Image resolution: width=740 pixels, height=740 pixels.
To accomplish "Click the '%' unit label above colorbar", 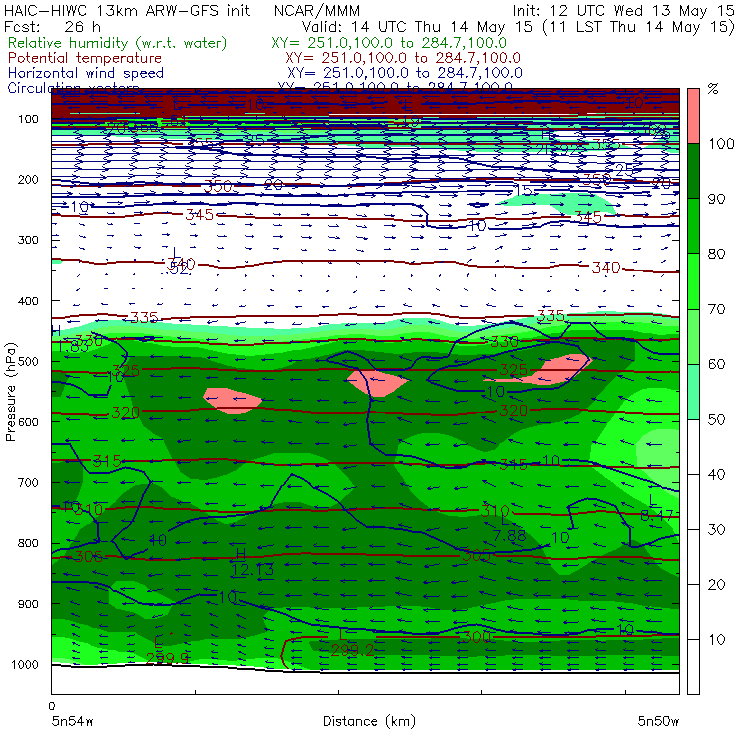I will click(713, 89).
